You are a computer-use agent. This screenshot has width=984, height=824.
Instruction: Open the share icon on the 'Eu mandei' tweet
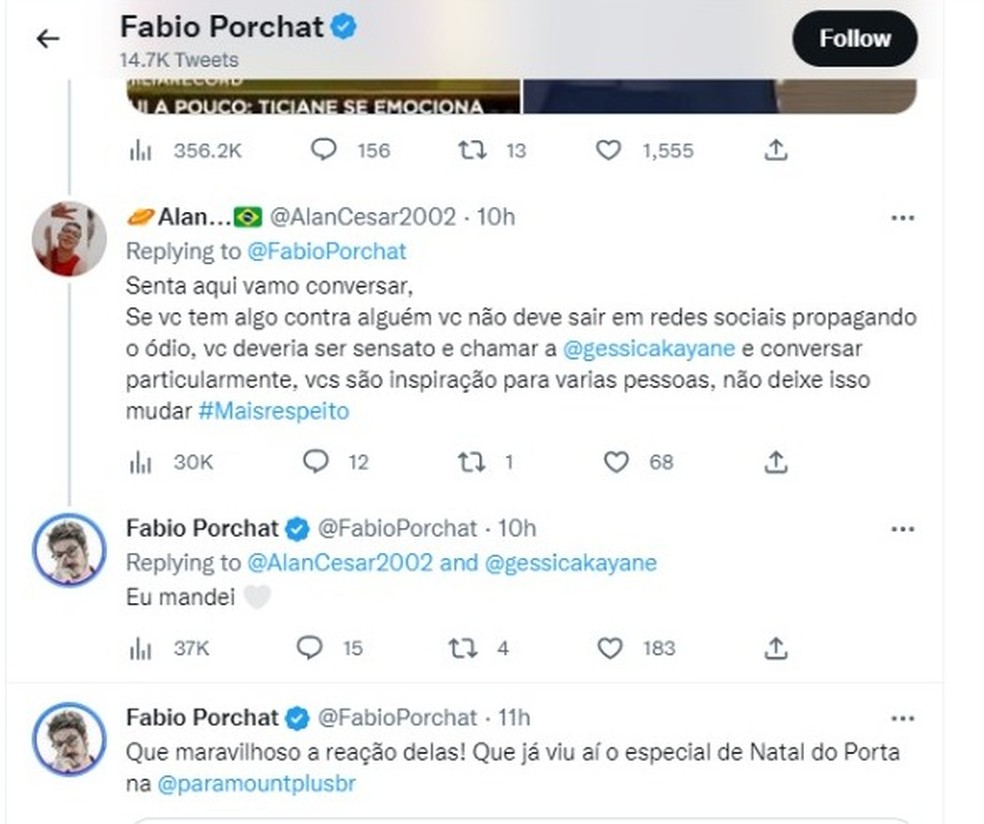click(775, 648)
